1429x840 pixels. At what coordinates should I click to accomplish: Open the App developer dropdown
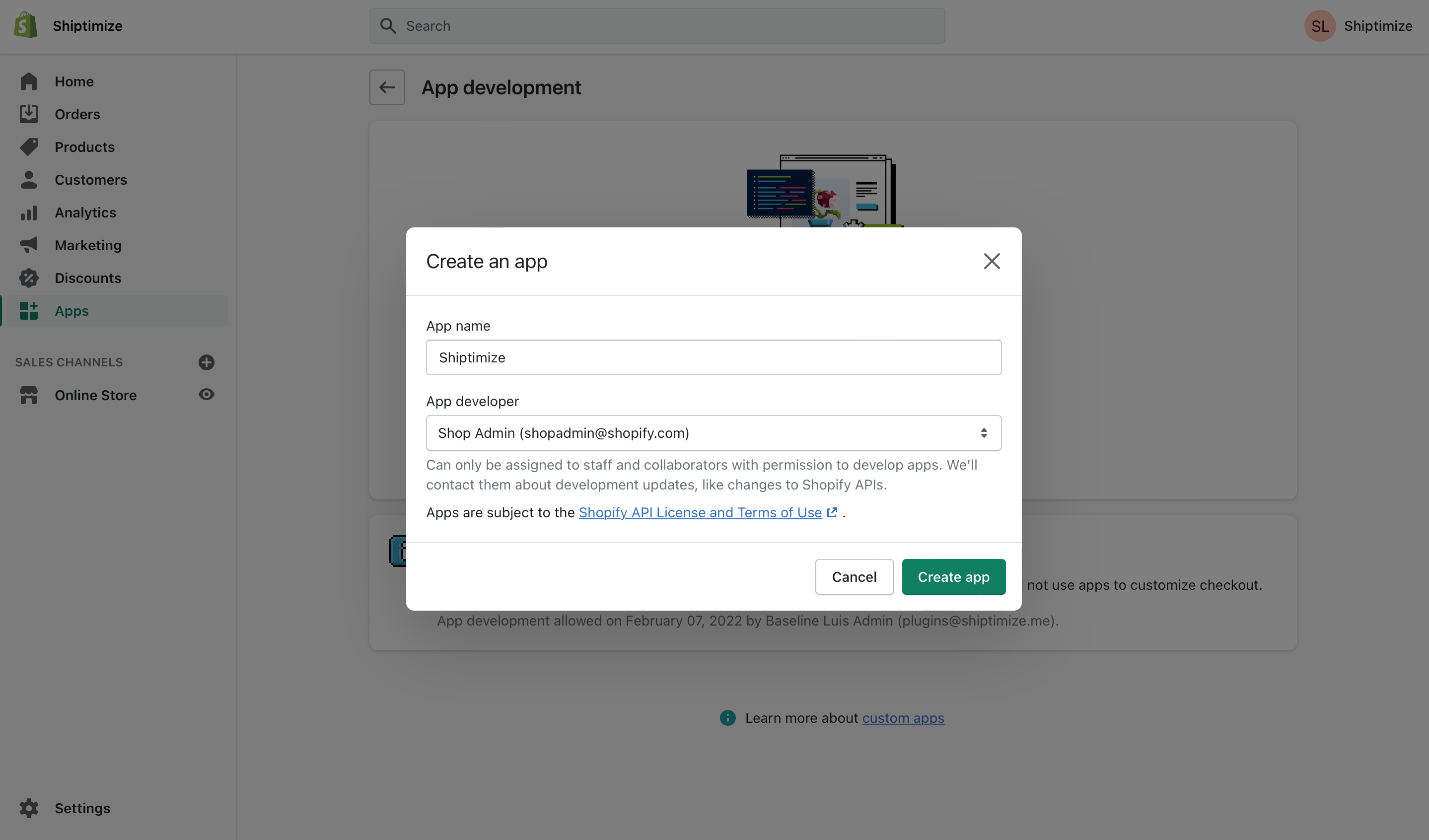point(714,433)
